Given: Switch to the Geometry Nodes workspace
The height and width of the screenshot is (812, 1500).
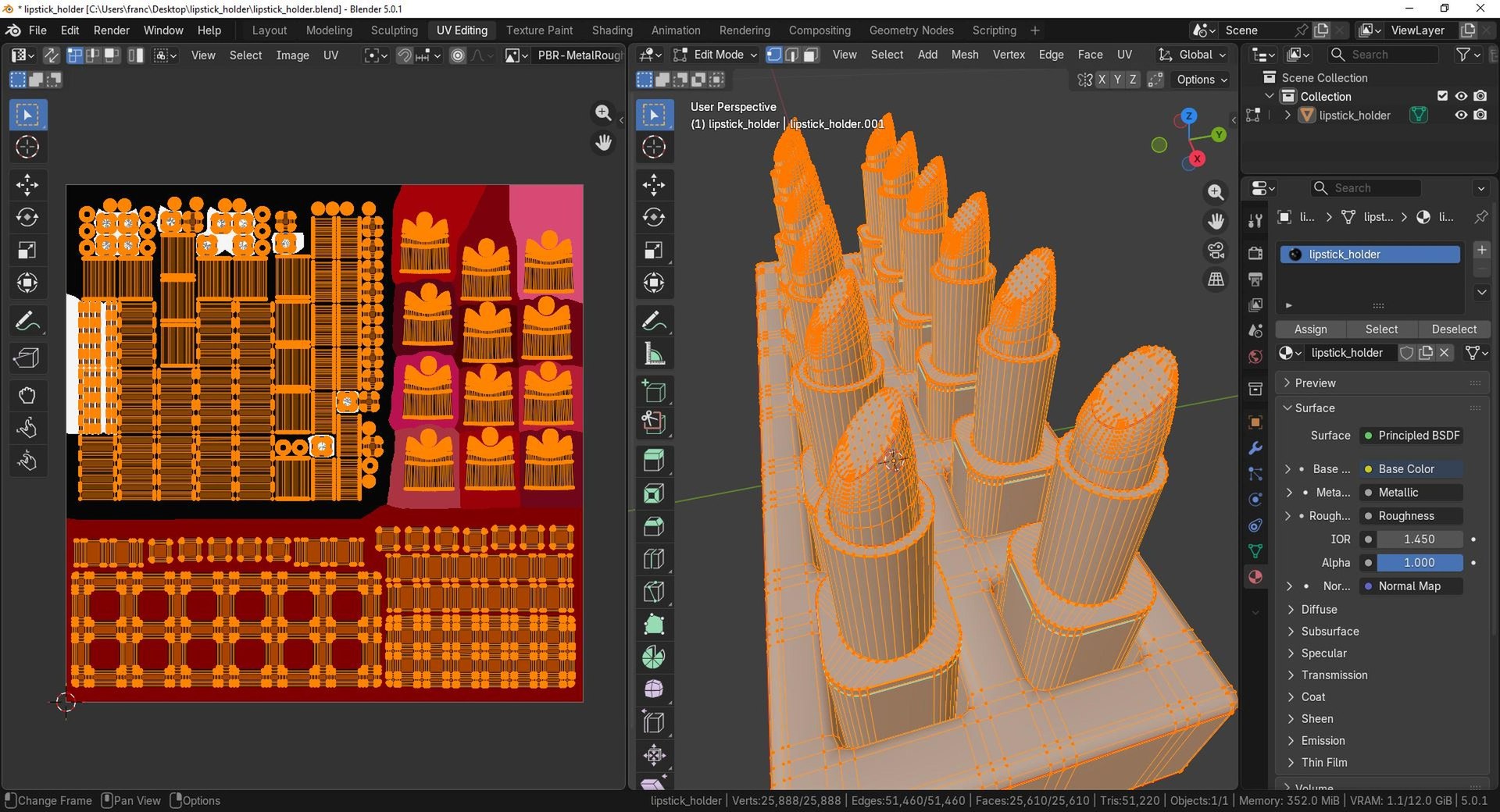Looking at the screenshot, I should [x=911, y=30].
